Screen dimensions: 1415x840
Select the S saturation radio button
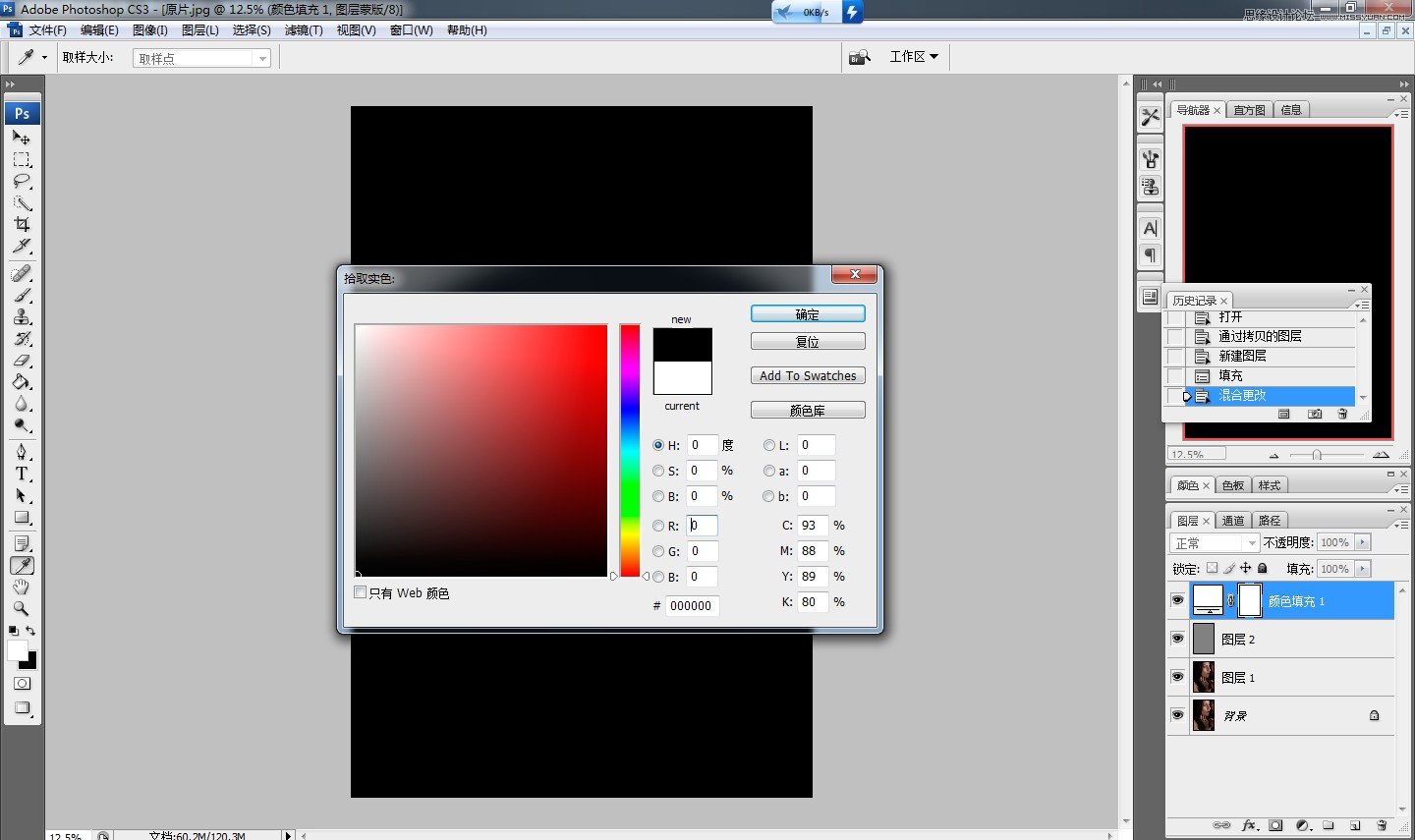click(x=658, y=471)
